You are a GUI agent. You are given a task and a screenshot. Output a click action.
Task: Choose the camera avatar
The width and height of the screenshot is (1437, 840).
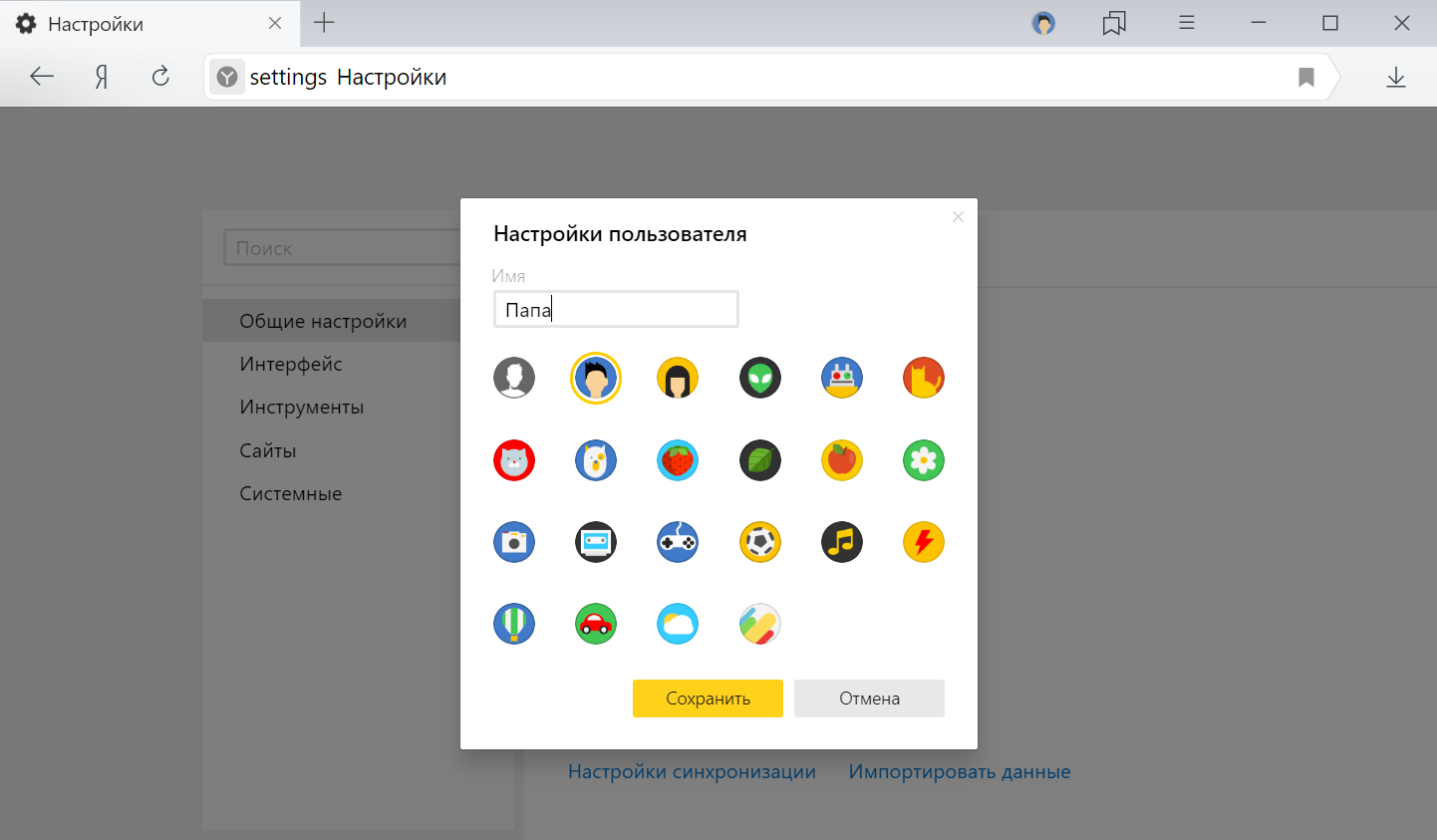click(x=514, y=542)
